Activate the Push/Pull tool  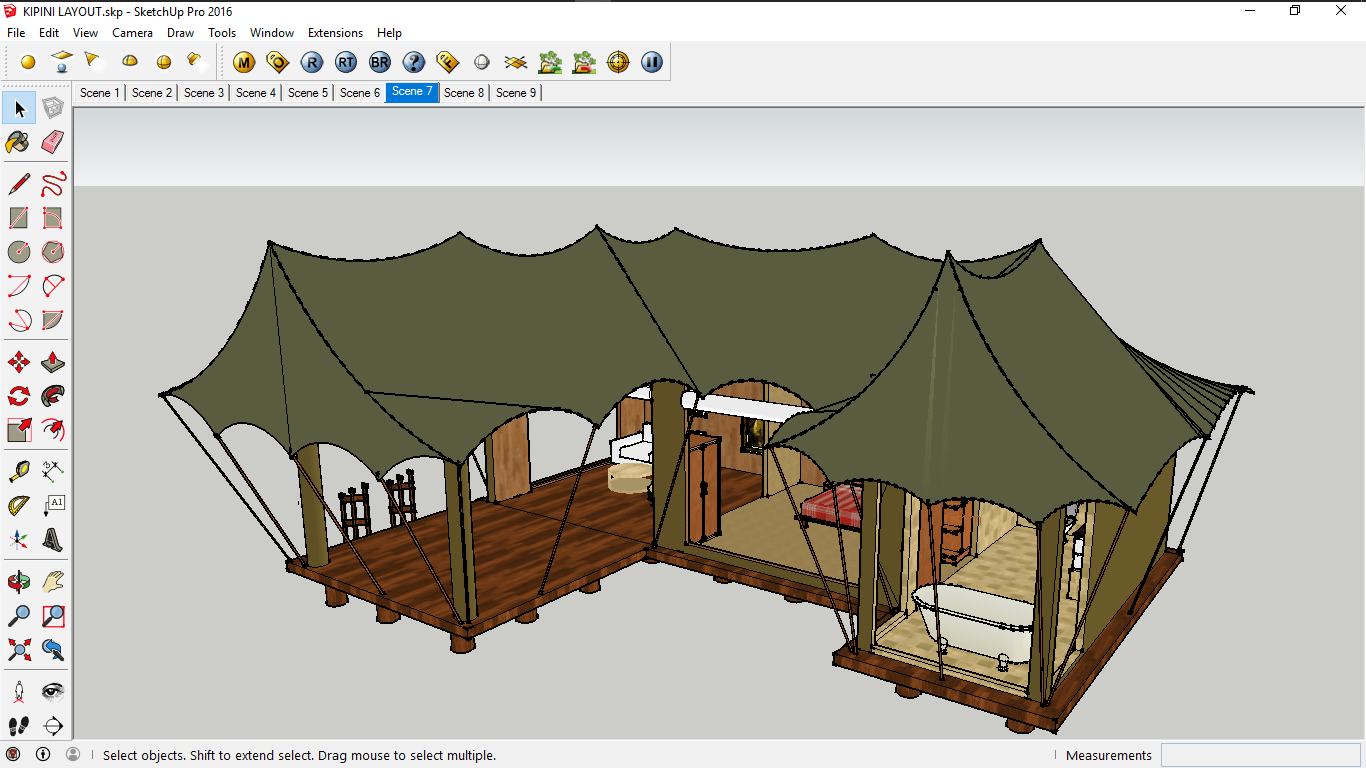point(53,362)
